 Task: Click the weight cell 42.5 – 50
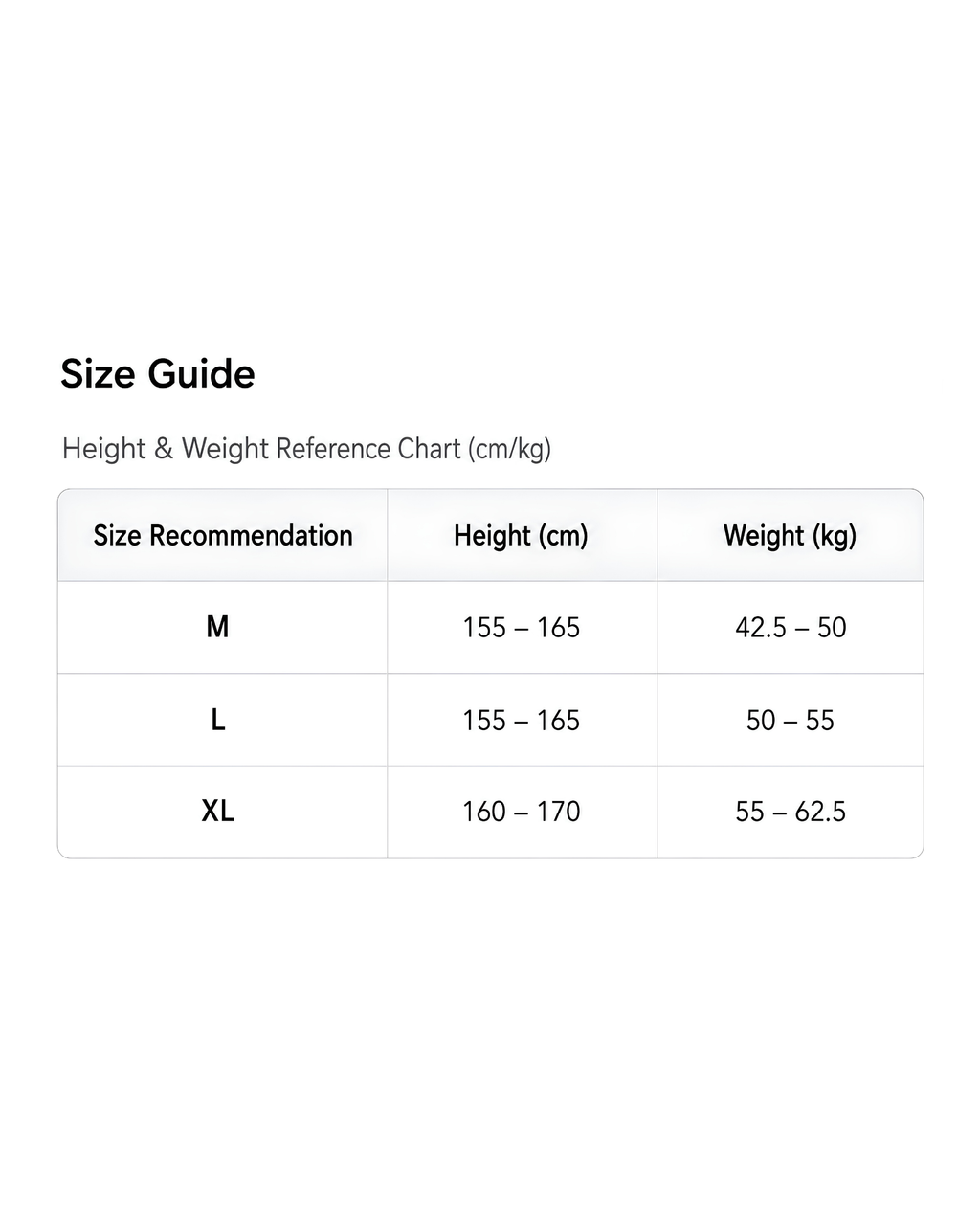click(791, 627)
